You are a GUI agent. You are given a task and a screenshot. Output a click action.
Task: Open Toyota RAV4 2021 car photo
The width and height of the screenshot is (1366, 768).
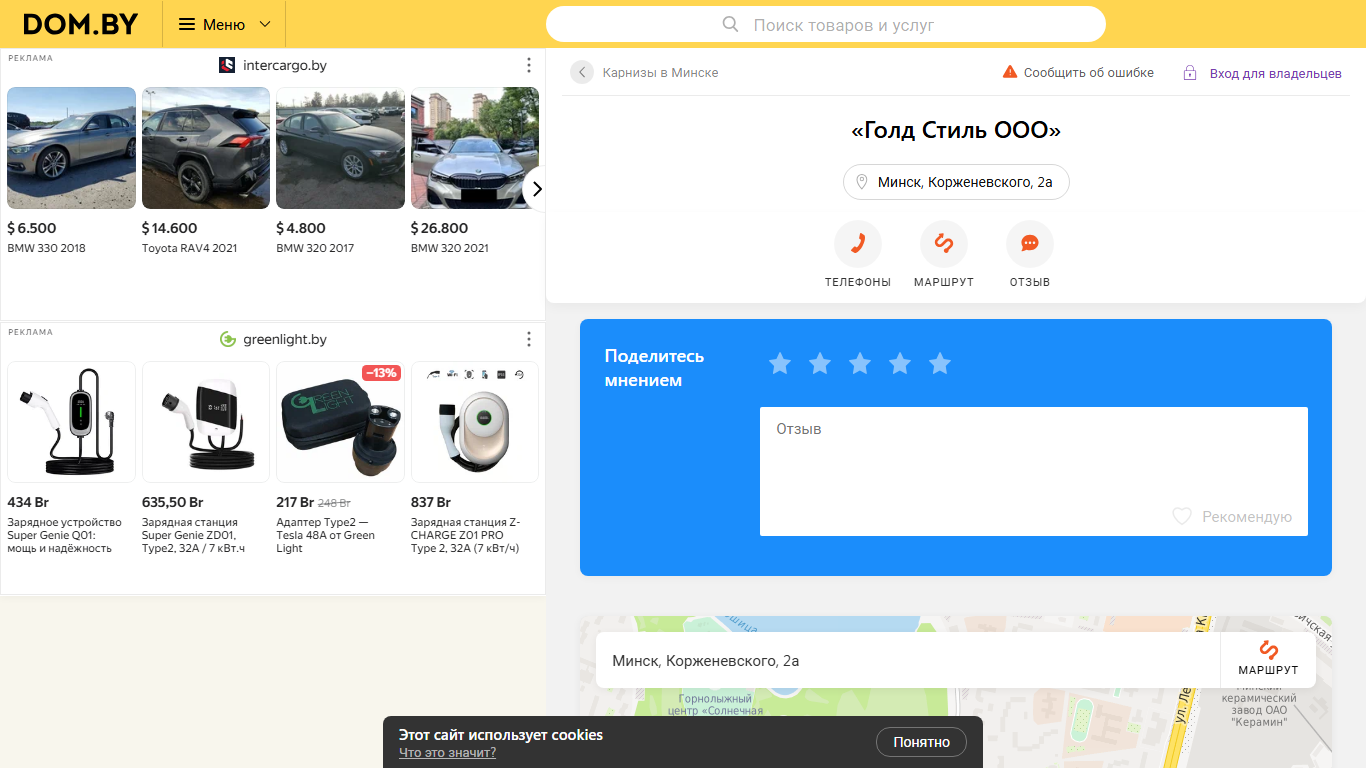(x=206, y=148)
